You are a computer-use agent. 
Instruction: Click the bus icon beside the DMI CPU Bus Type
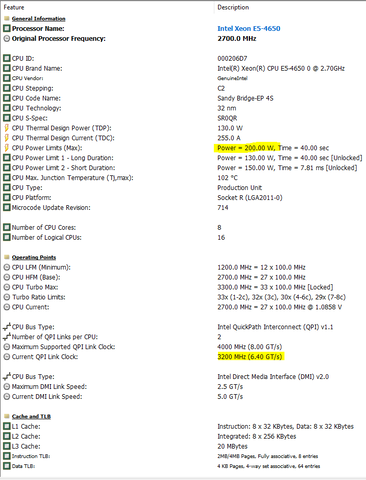[x=7, y=377]
